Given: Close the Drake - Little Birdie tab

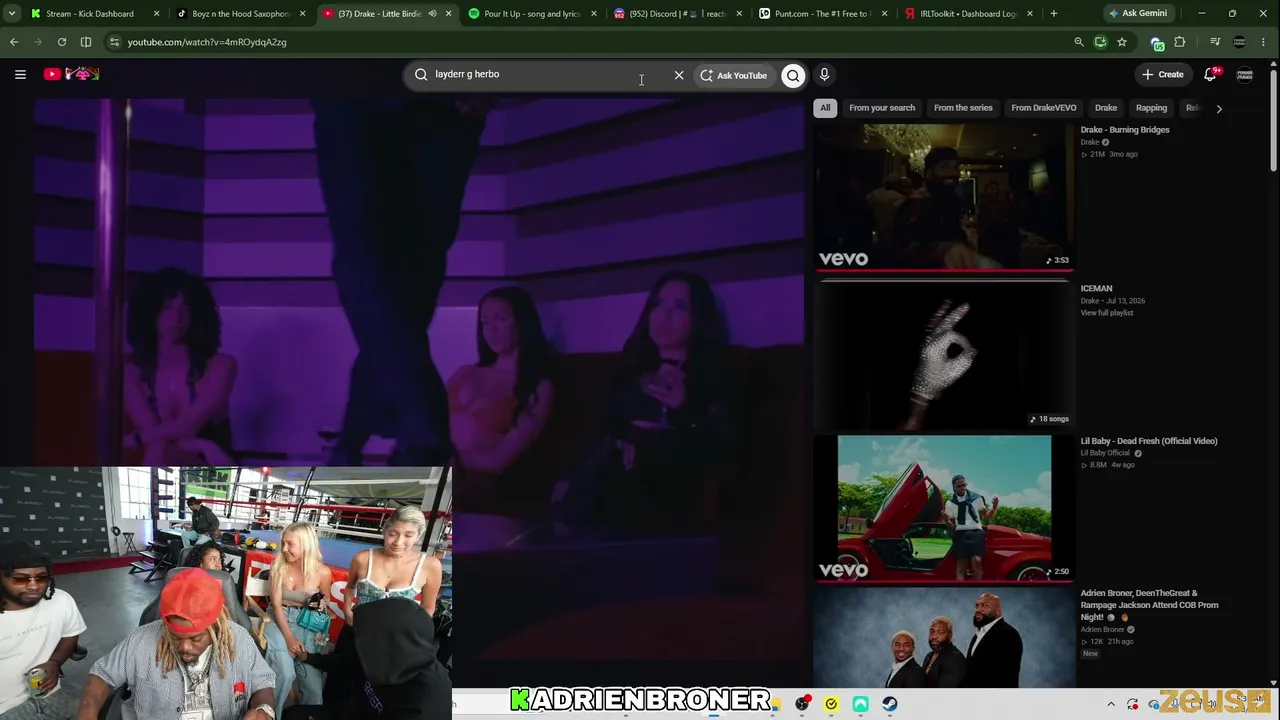Looking at the screenshot, I should pyautogui.click(x=448, y=14).
